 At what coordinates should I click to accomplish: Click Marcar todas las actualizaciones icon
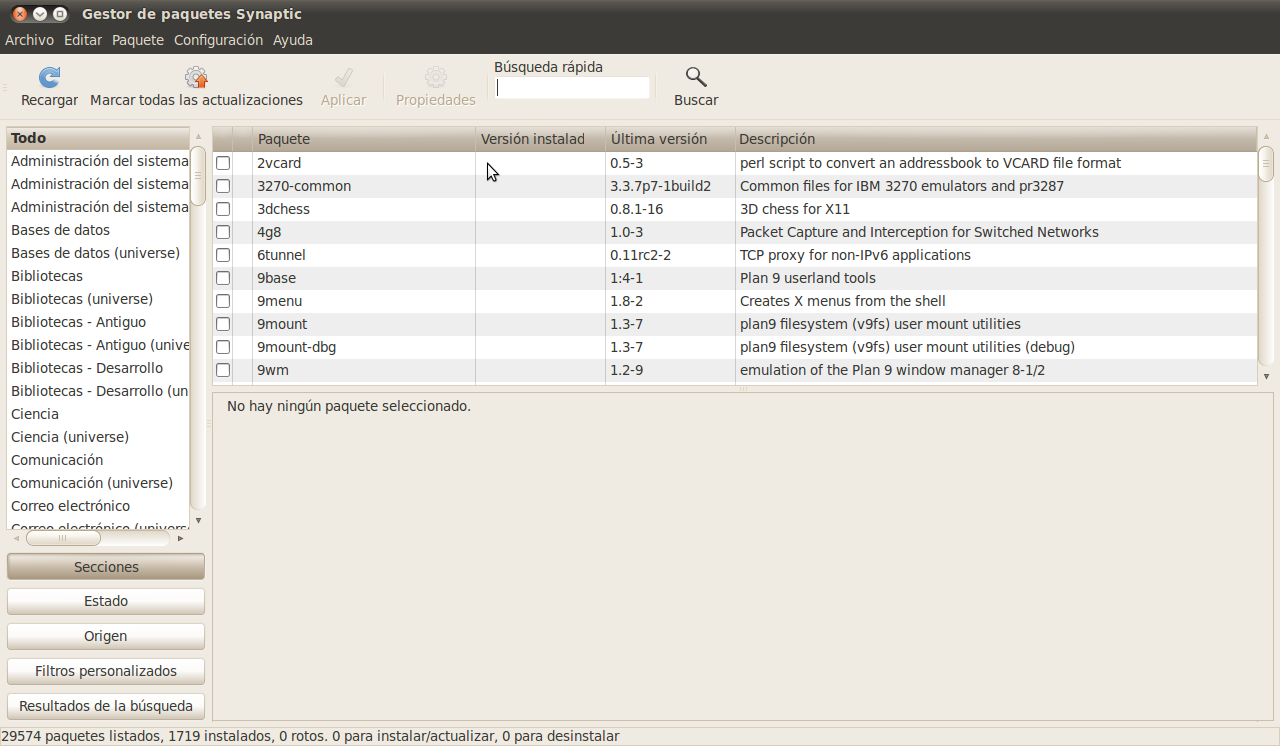pos(196,77)
